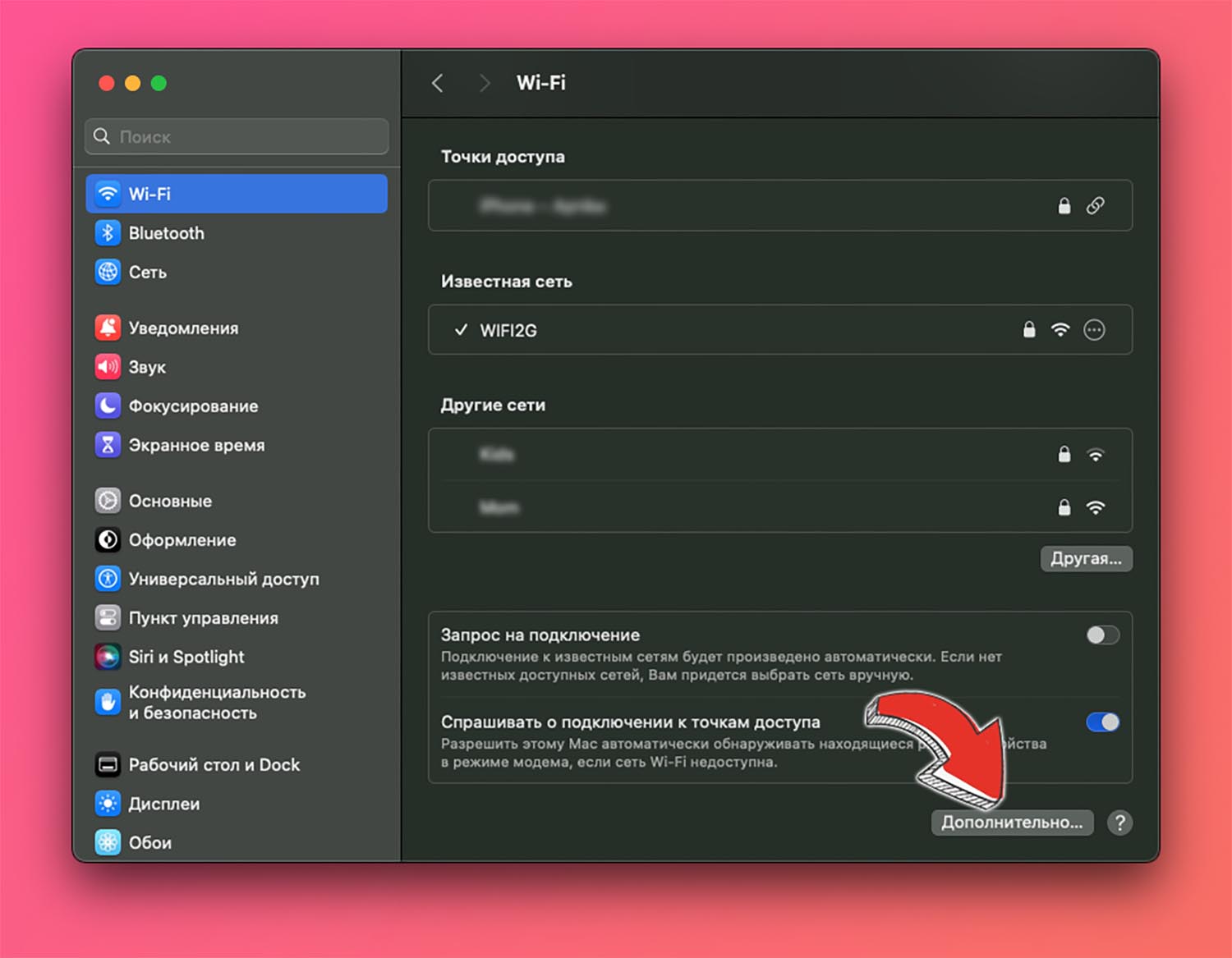Image resolution: width=1232 pixels, height=958 pixels.
Task: Toggle the Запрос на подключение switch
Action: [x=1102, y=635]
